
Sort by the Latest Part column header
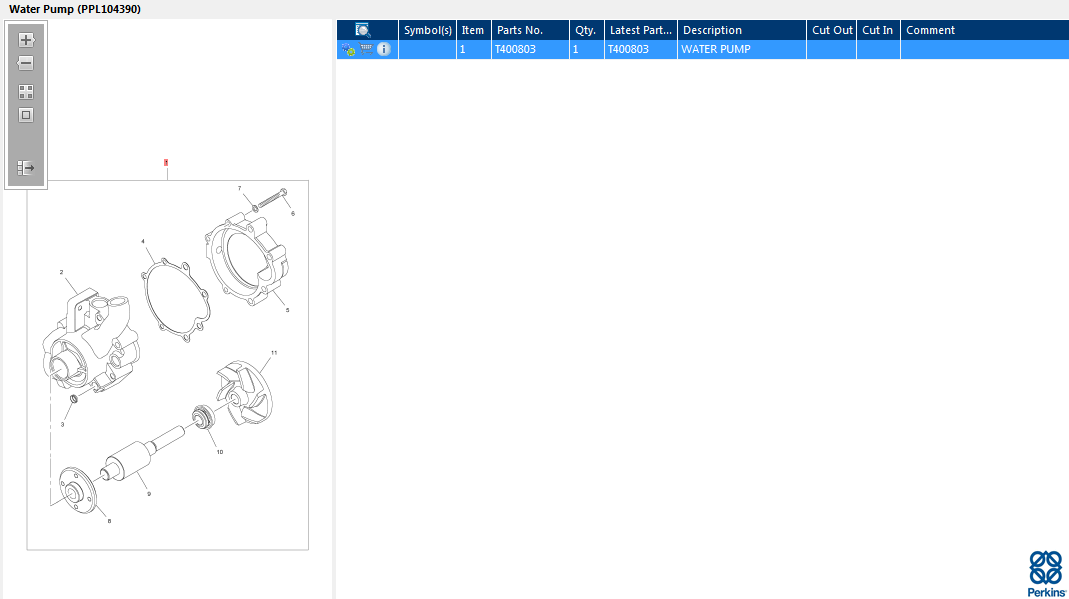coord(641,30)
